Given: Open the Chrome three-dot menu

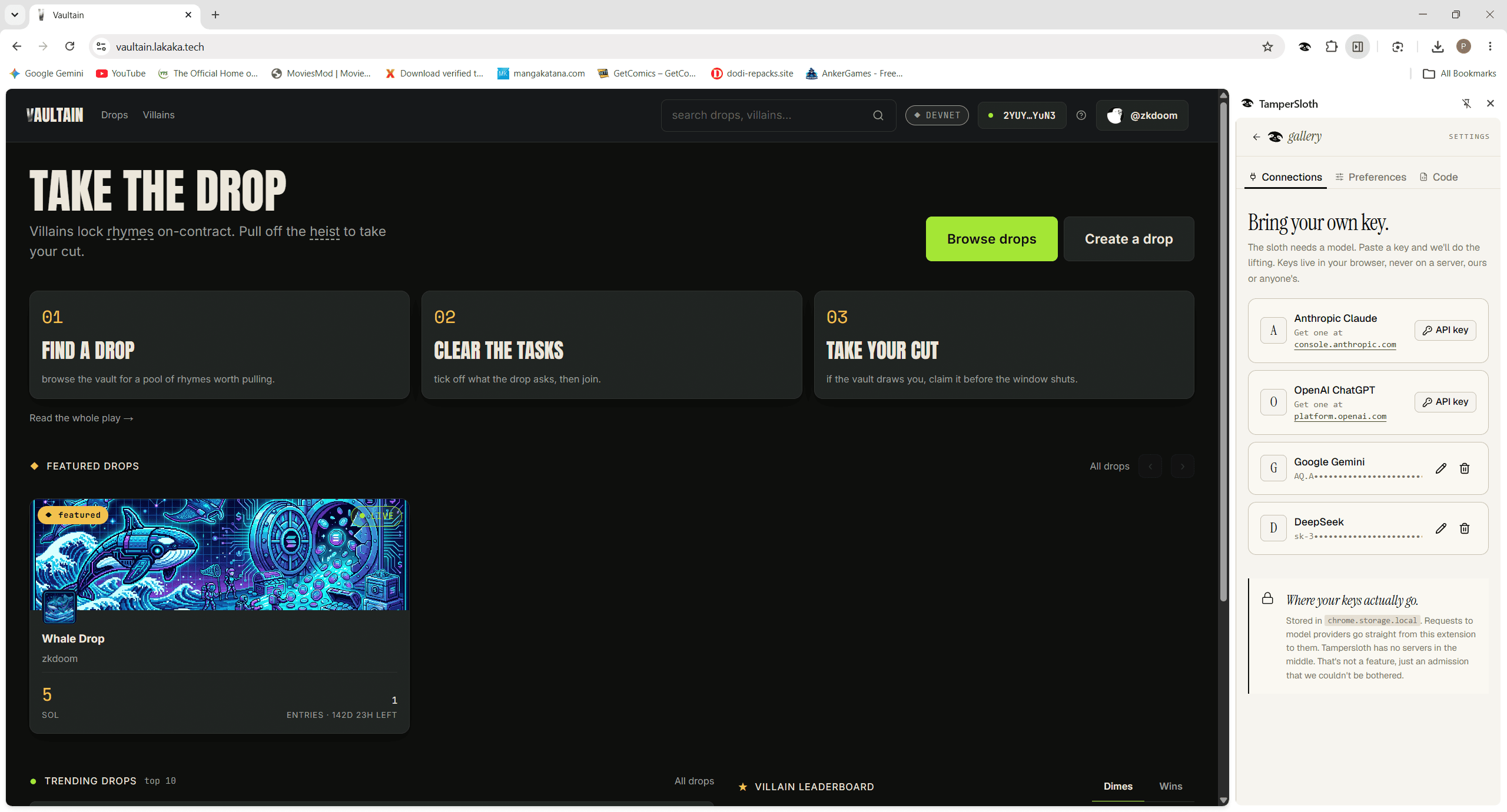Looking at the screenshot, I should [1490, 46].
